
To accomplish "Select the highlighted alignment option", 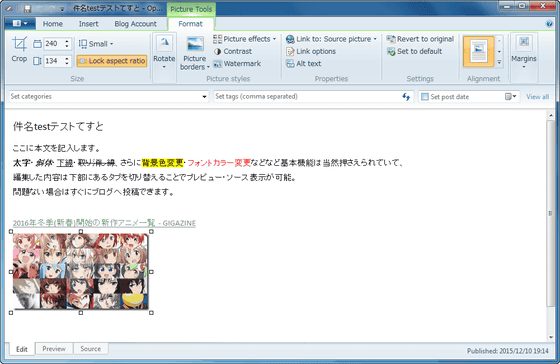I will coord(479,51).
